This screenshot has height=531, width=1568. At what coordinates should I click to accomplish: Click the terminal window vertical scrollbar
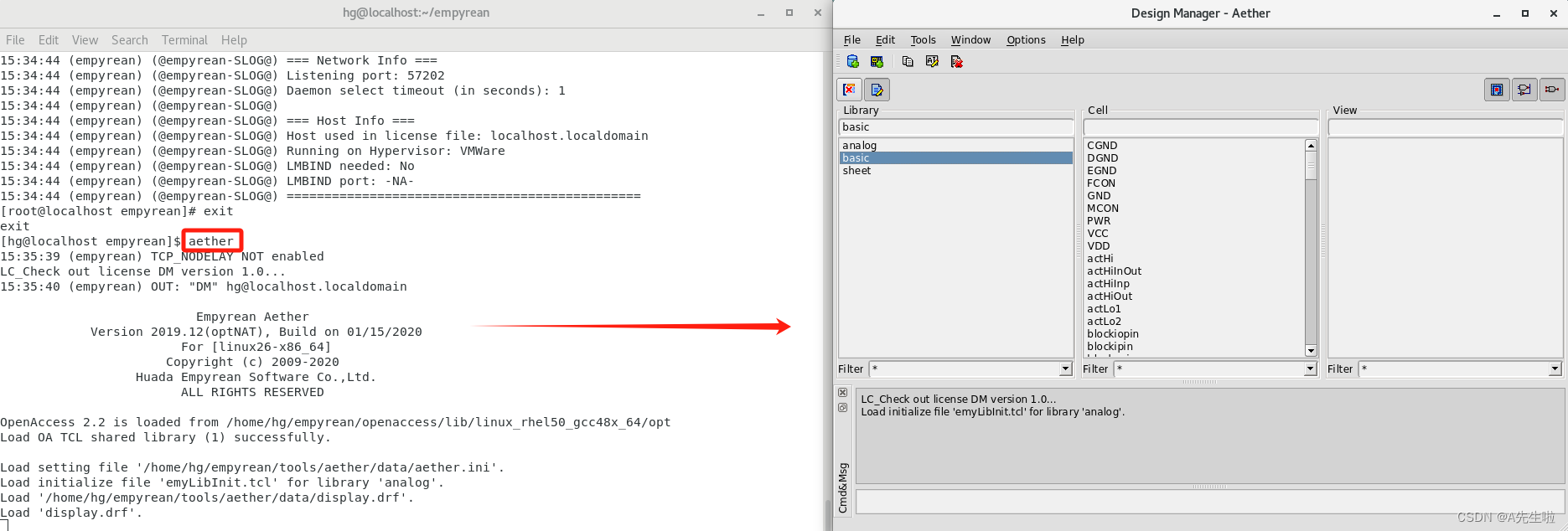(827, 513)
